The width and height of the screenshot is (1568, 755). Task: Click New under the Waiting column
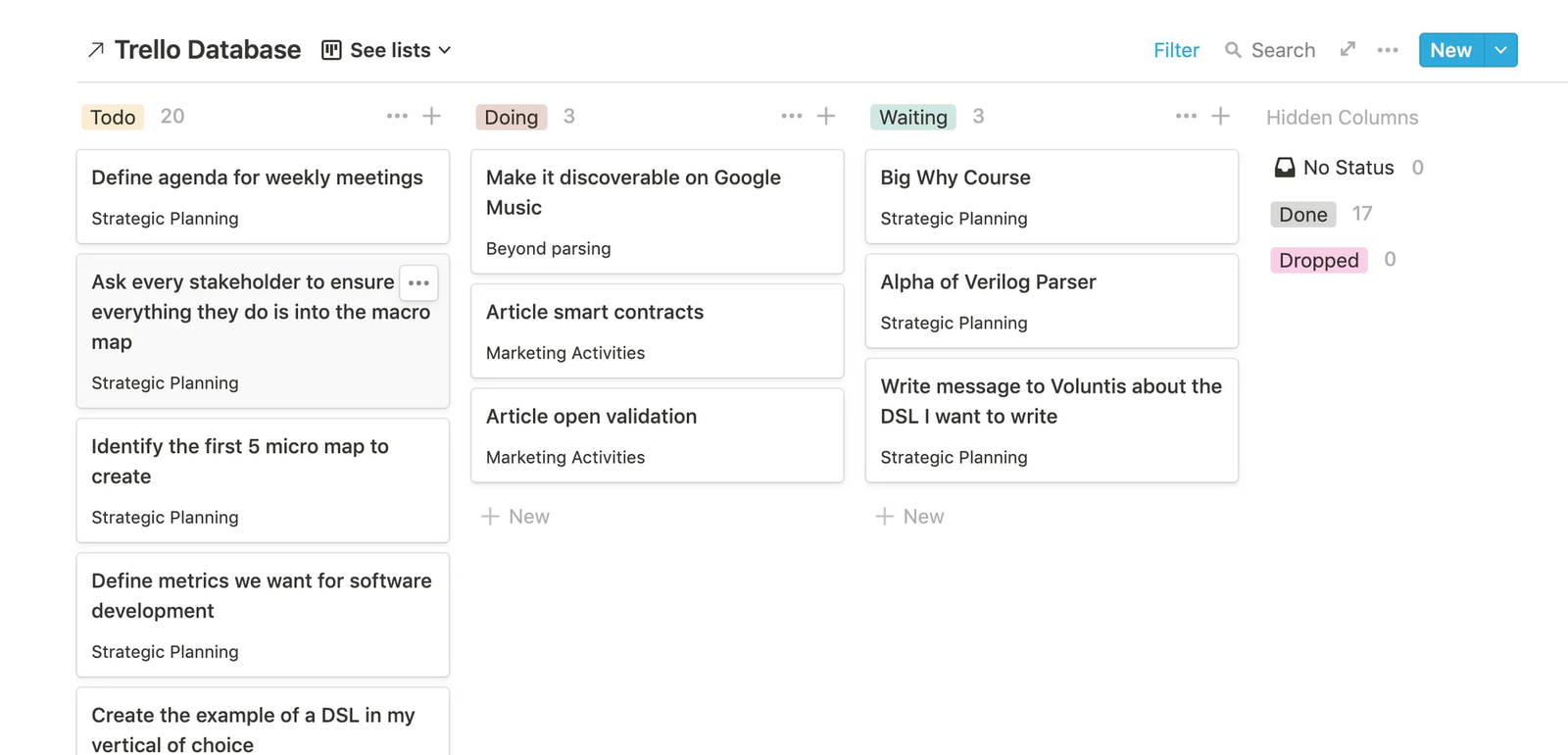[909, 516]
